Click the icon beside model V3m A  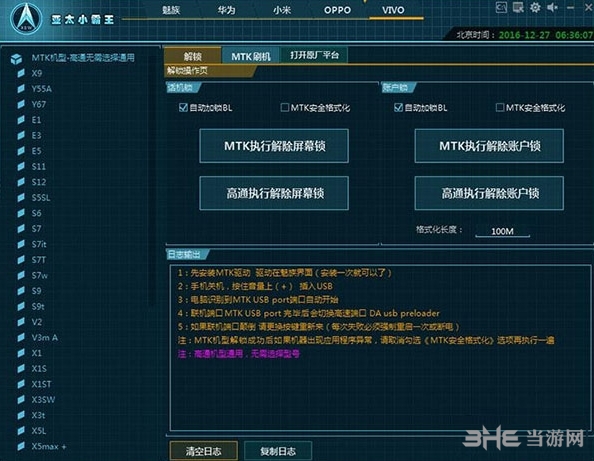click(21, 337)
